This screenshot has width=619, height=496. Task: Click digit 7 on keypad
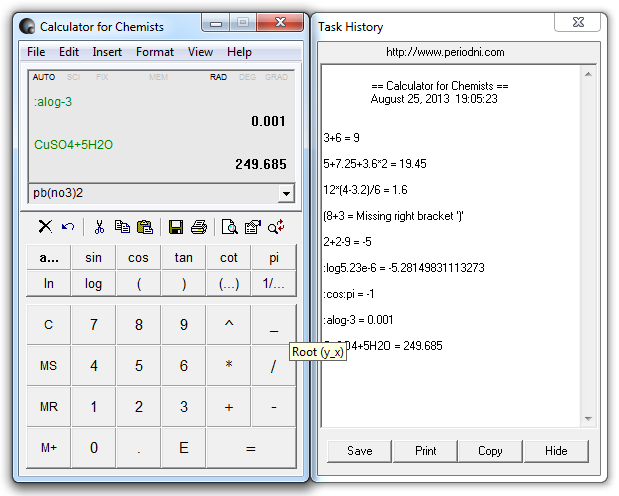point(94,324)
